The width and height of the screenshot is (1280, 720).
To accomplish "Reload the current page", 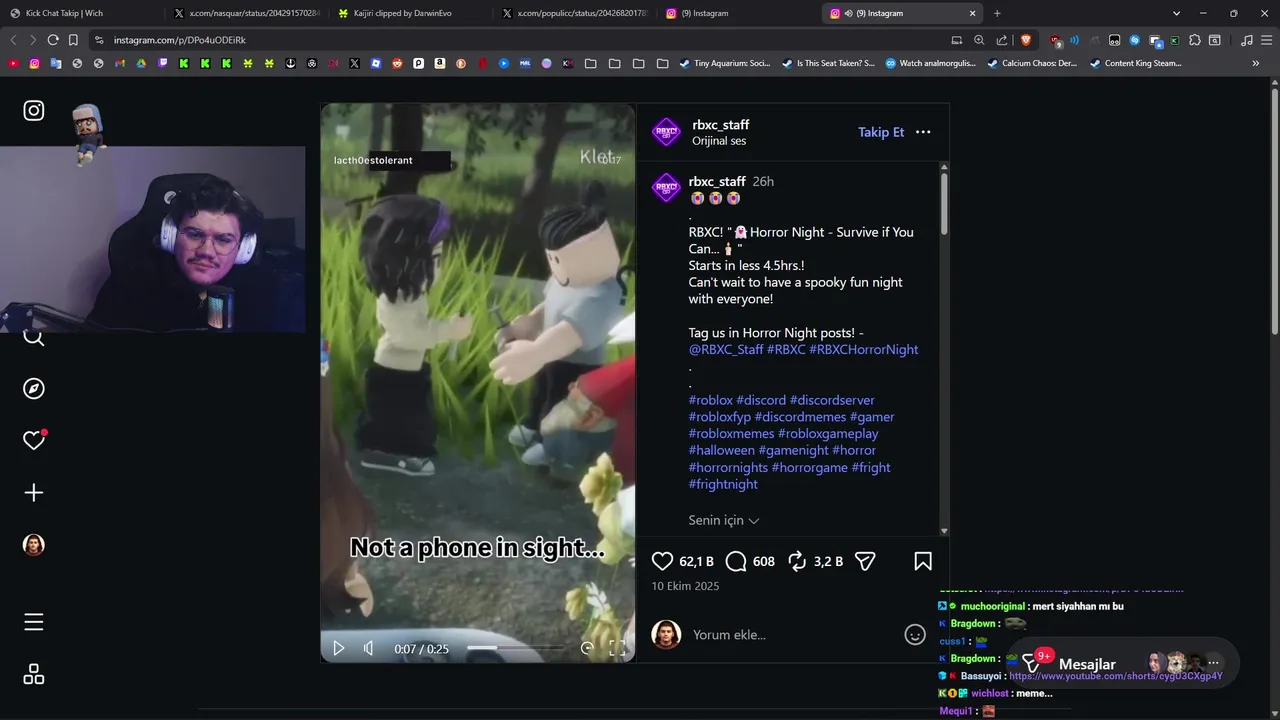I will coord(53,40).
